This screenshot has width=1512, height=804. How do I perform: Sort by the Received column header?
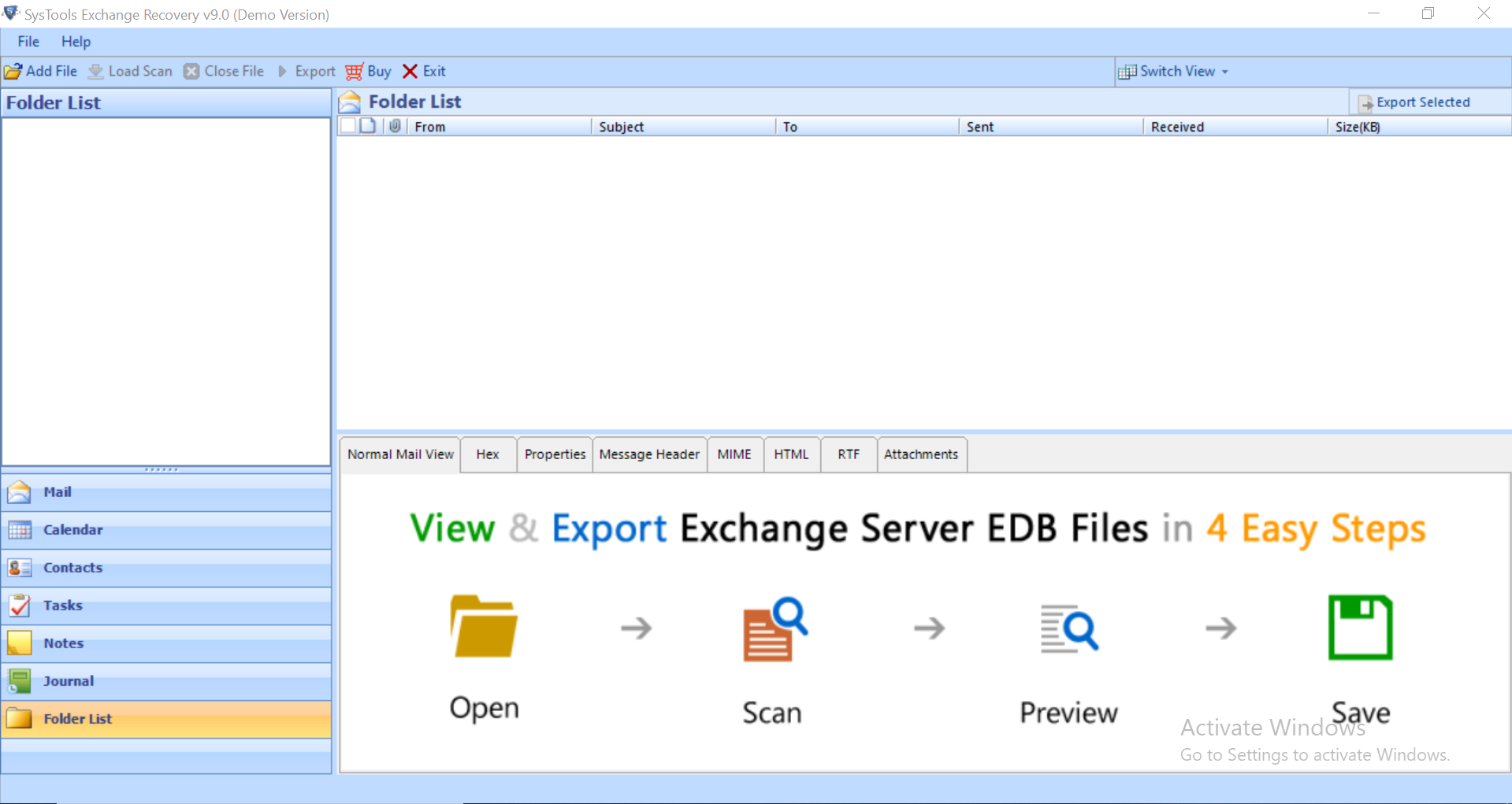coord(1235,127)
